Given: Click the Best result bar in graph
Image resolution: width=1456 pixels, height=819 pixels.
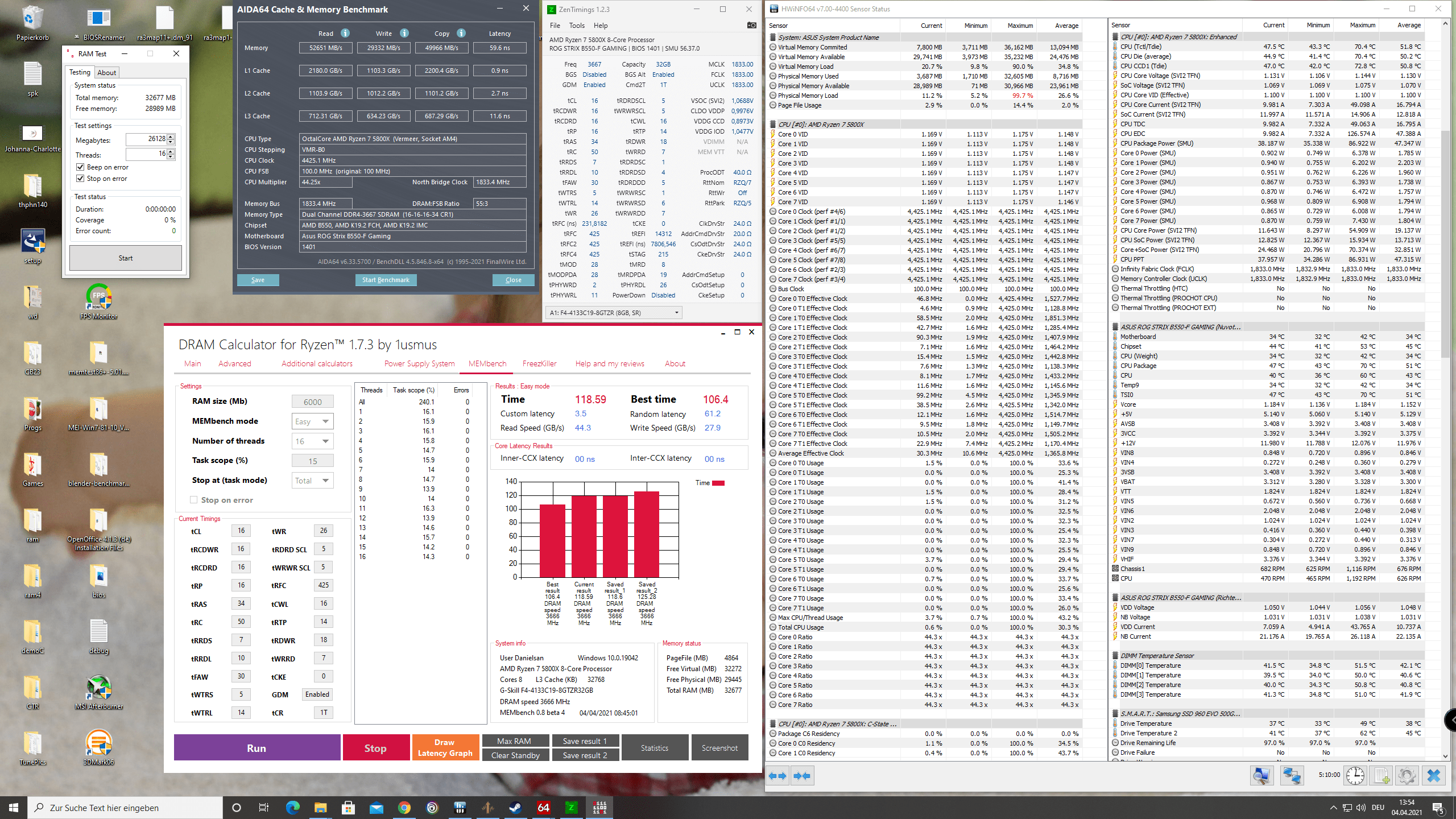Looking at the screenshot, I should (552, 541).
